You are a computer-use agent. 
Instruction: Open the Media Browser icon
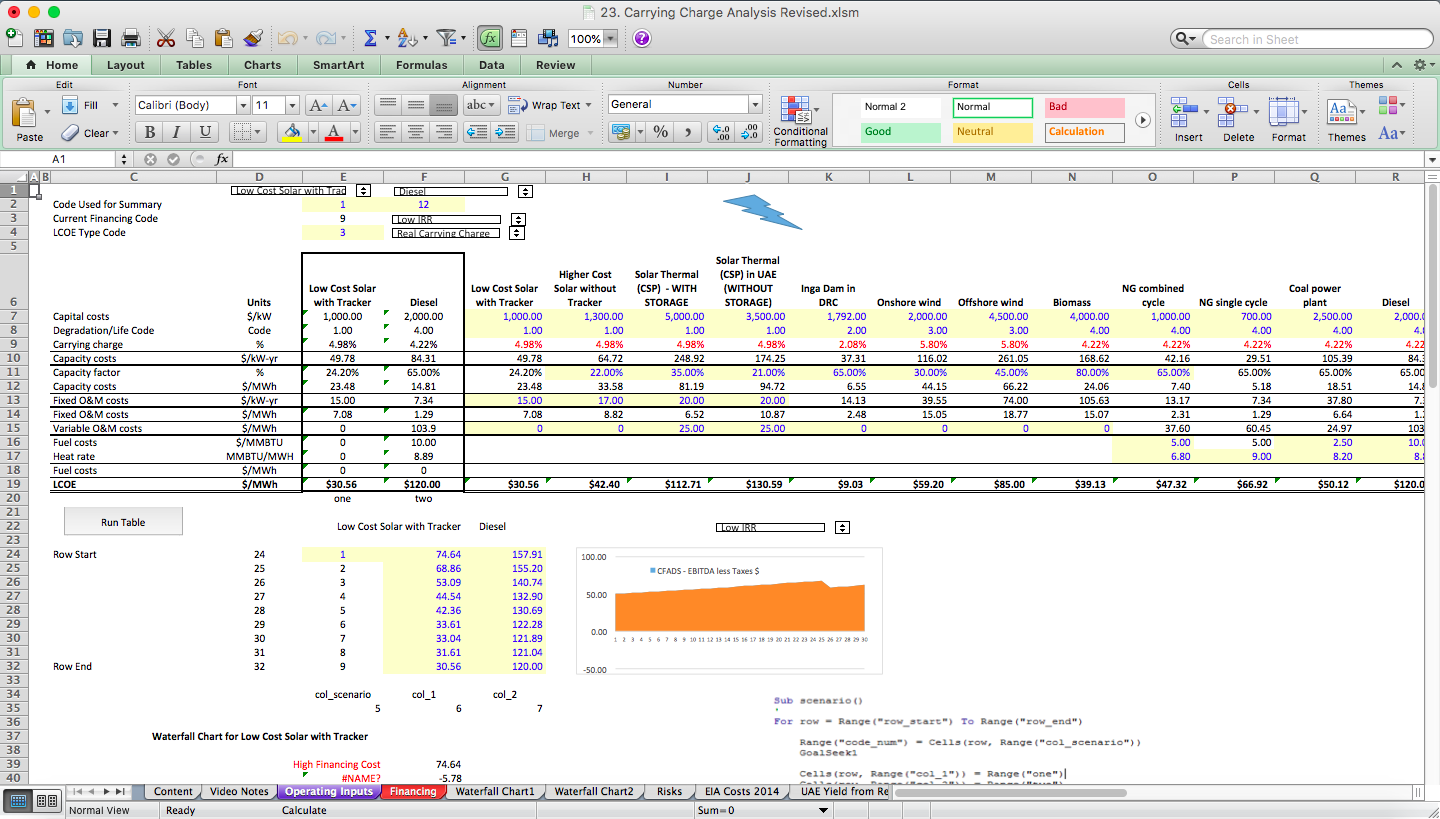coord(548,38)
